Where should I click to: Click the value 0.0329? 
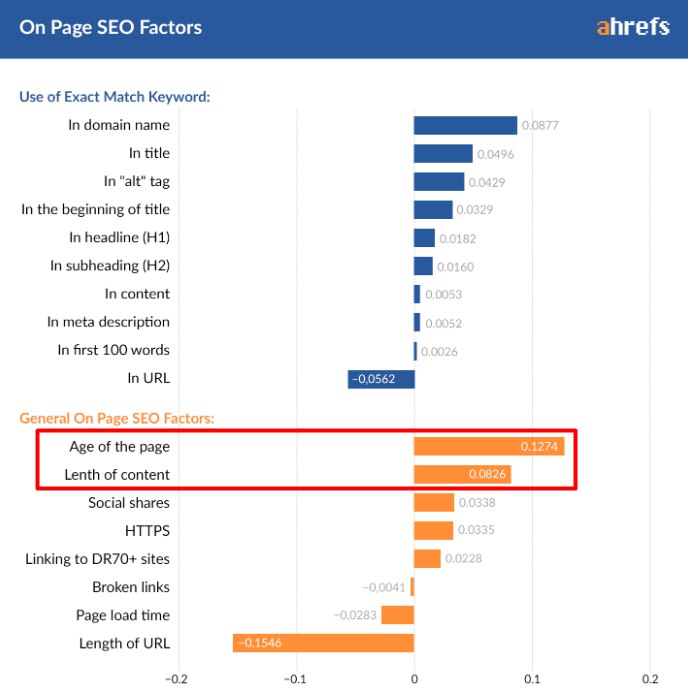[475, 210]
